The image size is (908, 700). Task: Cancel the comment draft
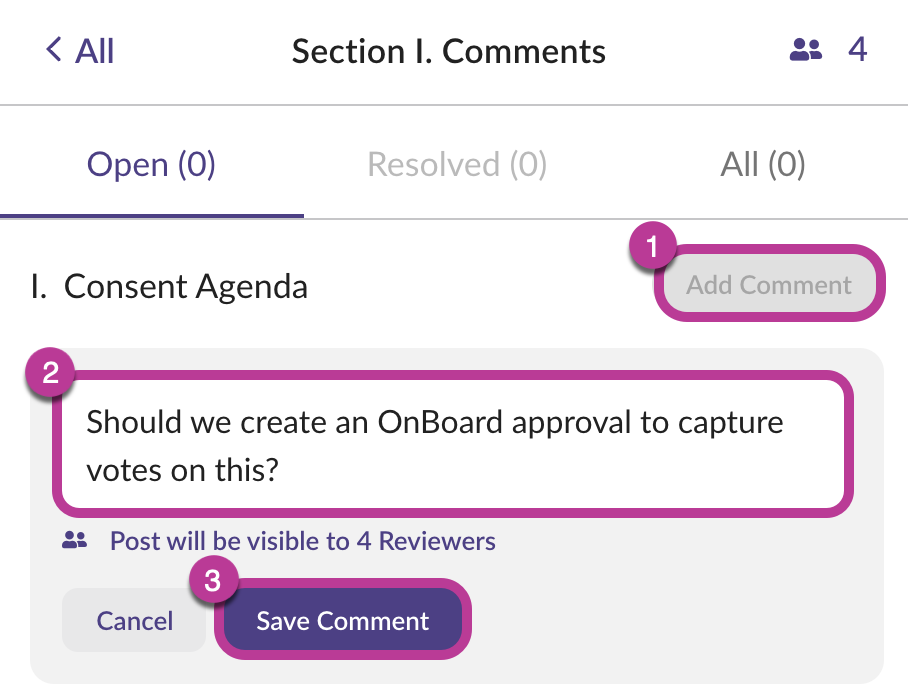[135, 621]
